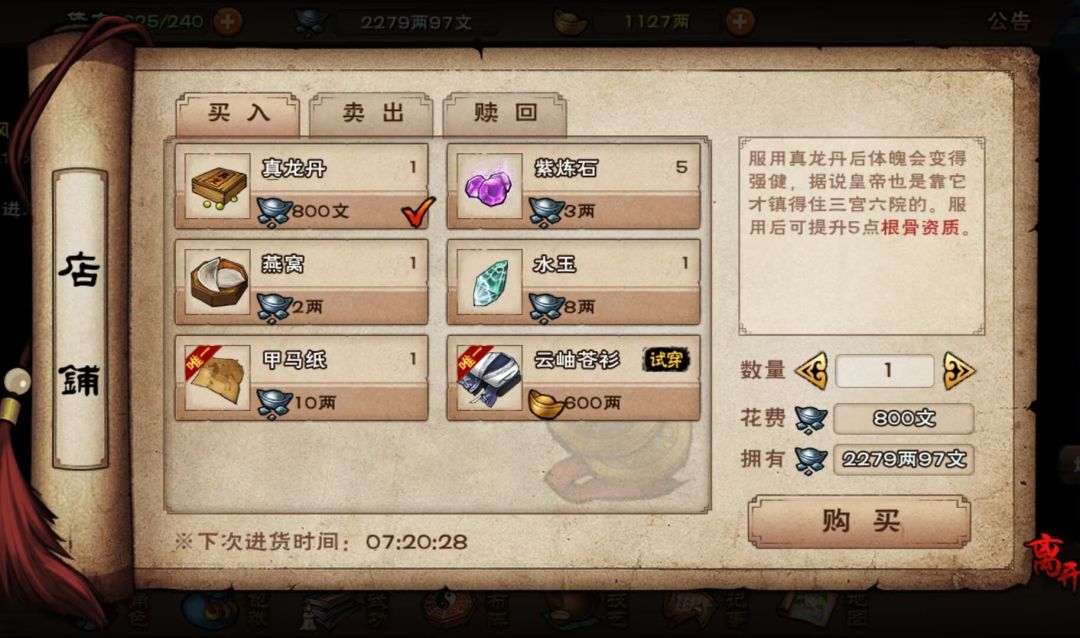Choose the 燕窝 bird nest icon
The image size is (1080, 638).
tap(218, 282)
